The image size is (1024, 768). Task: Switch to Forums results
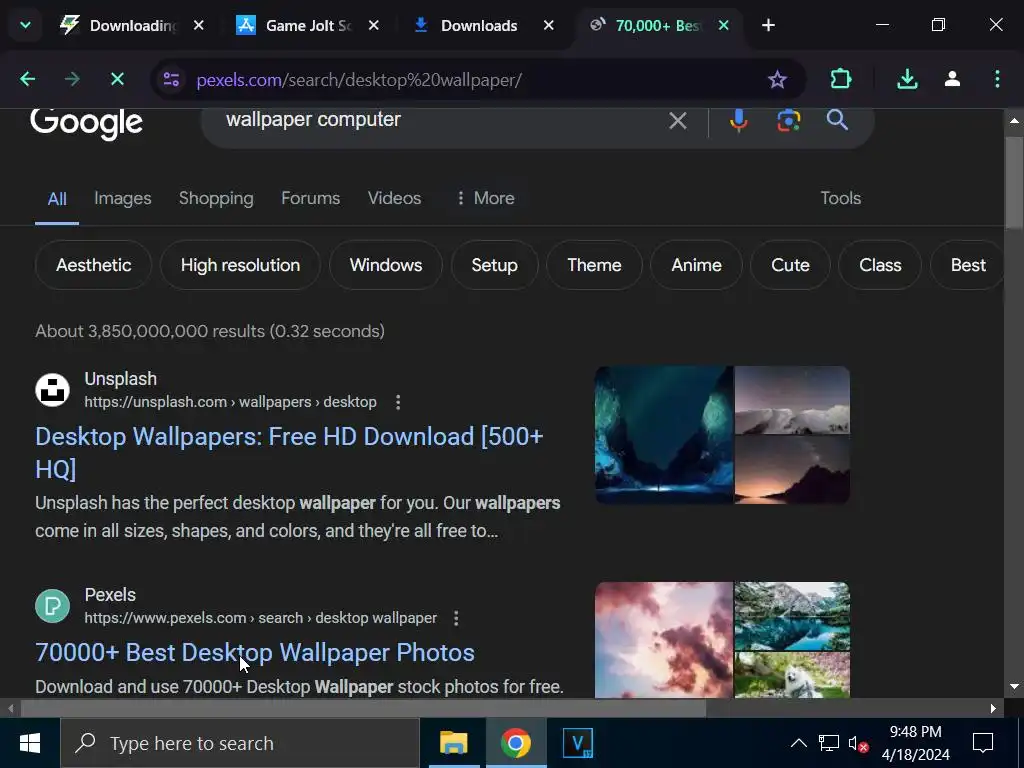click(x=310, y=199)
